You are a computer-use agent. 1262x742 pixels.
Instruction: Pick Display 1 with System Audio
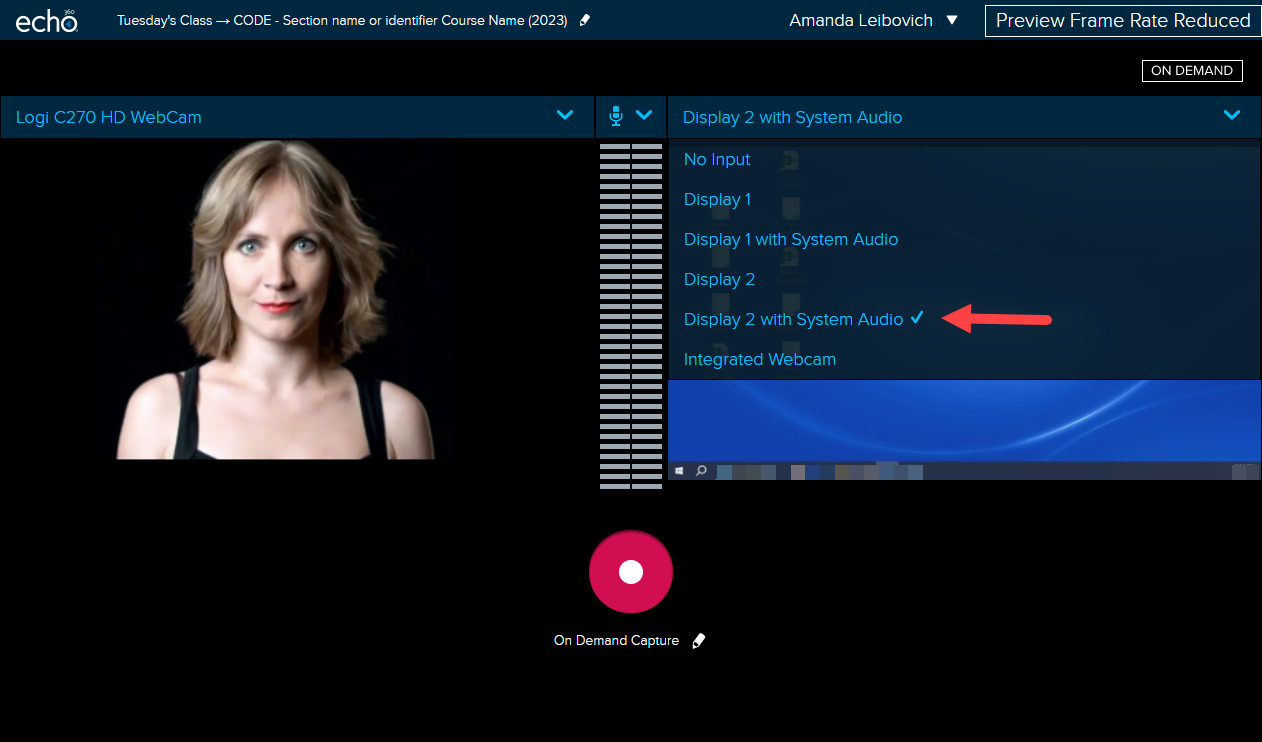(790, 239)
